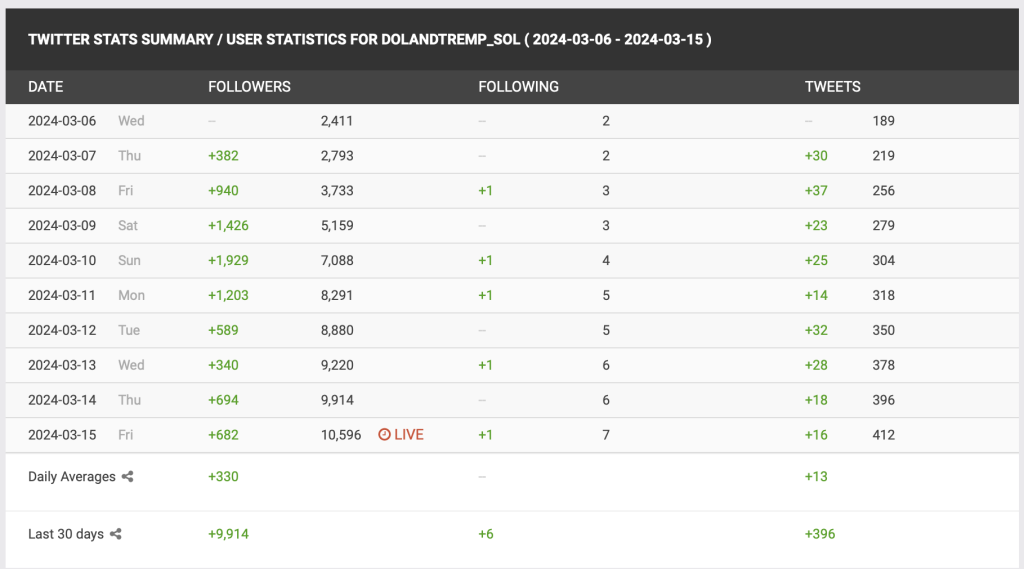Click share icon next to Daily Averages
Image resolution: width=1024 pixels, height=569 pixels.
[x=127, y=477]
